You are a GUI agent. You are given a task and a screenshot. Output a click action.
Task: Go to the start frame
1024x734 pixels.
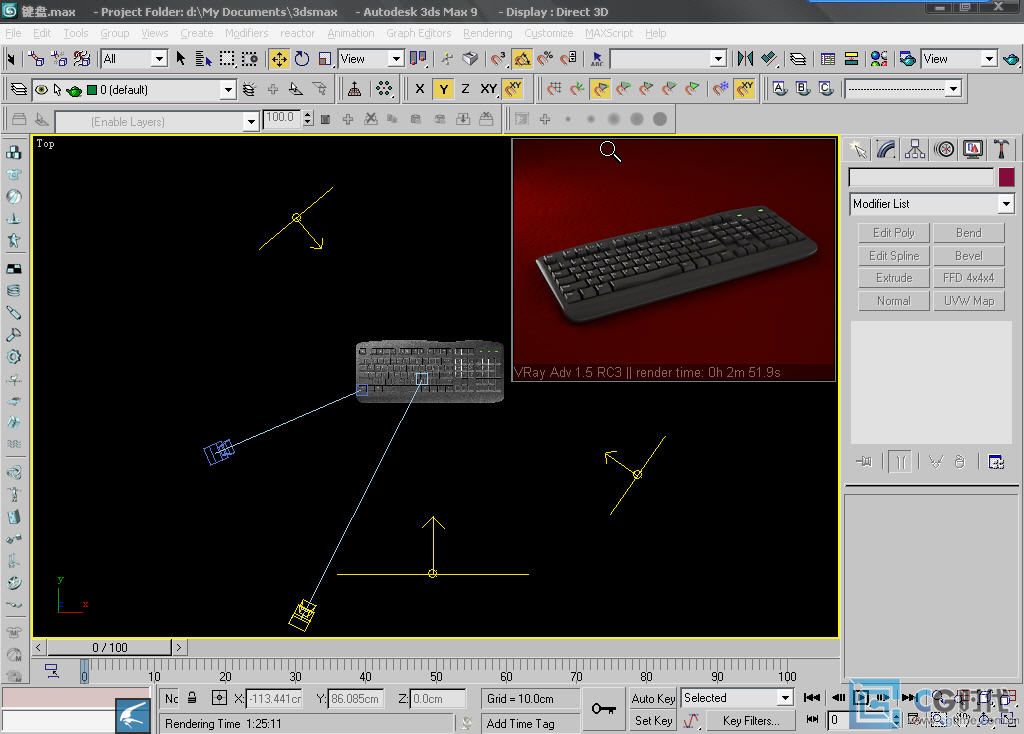[x=812, y=697]
